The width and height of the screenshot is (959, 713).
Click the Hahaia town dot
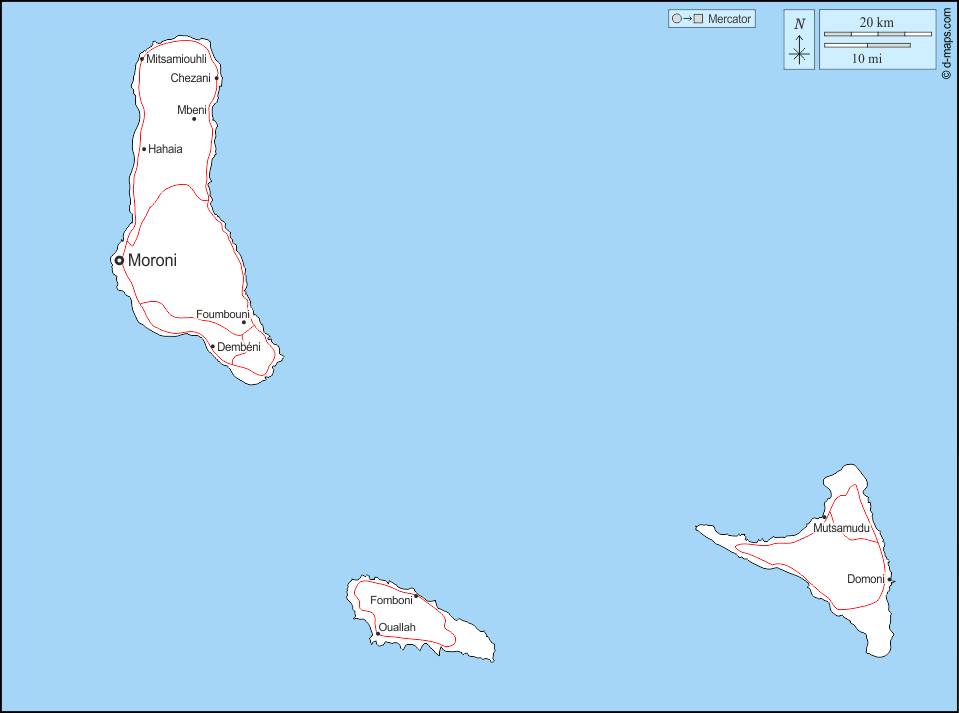[x=144, y=149]
